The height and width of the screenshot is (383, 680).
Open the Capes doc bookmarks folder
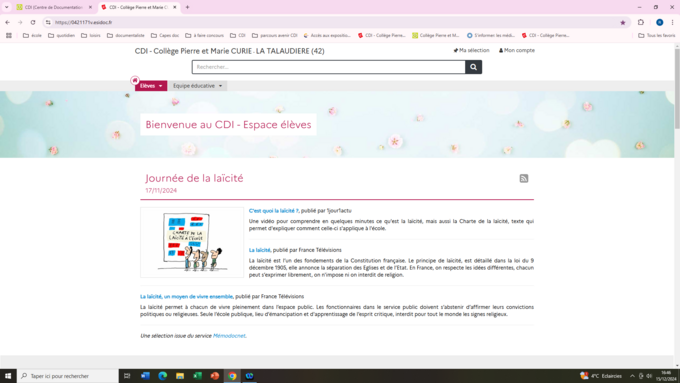[x=165, y=36]
